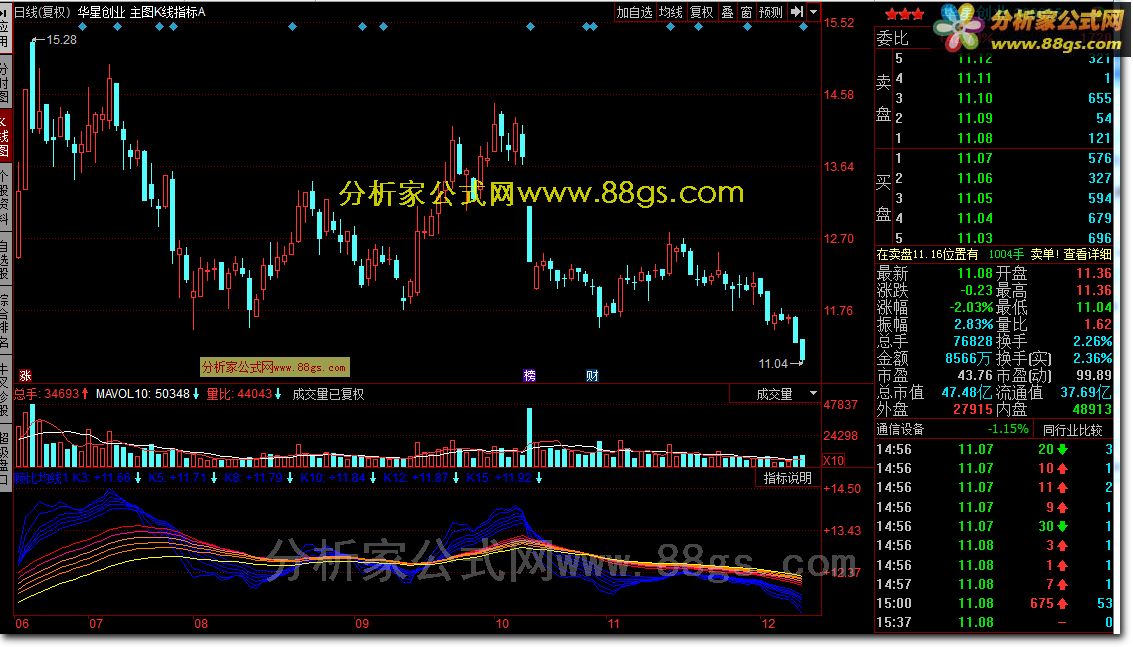Image resolution: width=1133 pixels, height=647 pixels.
Task: Click the 主图K线指标A indicator title
Action: (x=167, y=12)
